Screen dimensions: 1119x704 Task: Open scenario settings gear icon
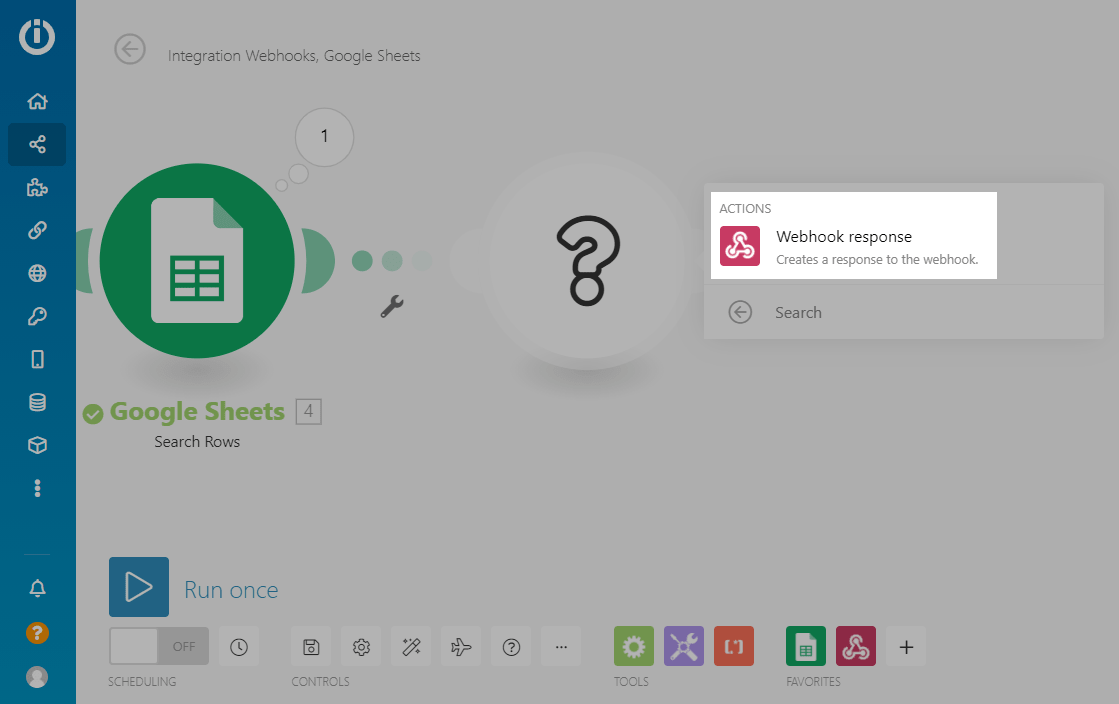pos(361,647)
